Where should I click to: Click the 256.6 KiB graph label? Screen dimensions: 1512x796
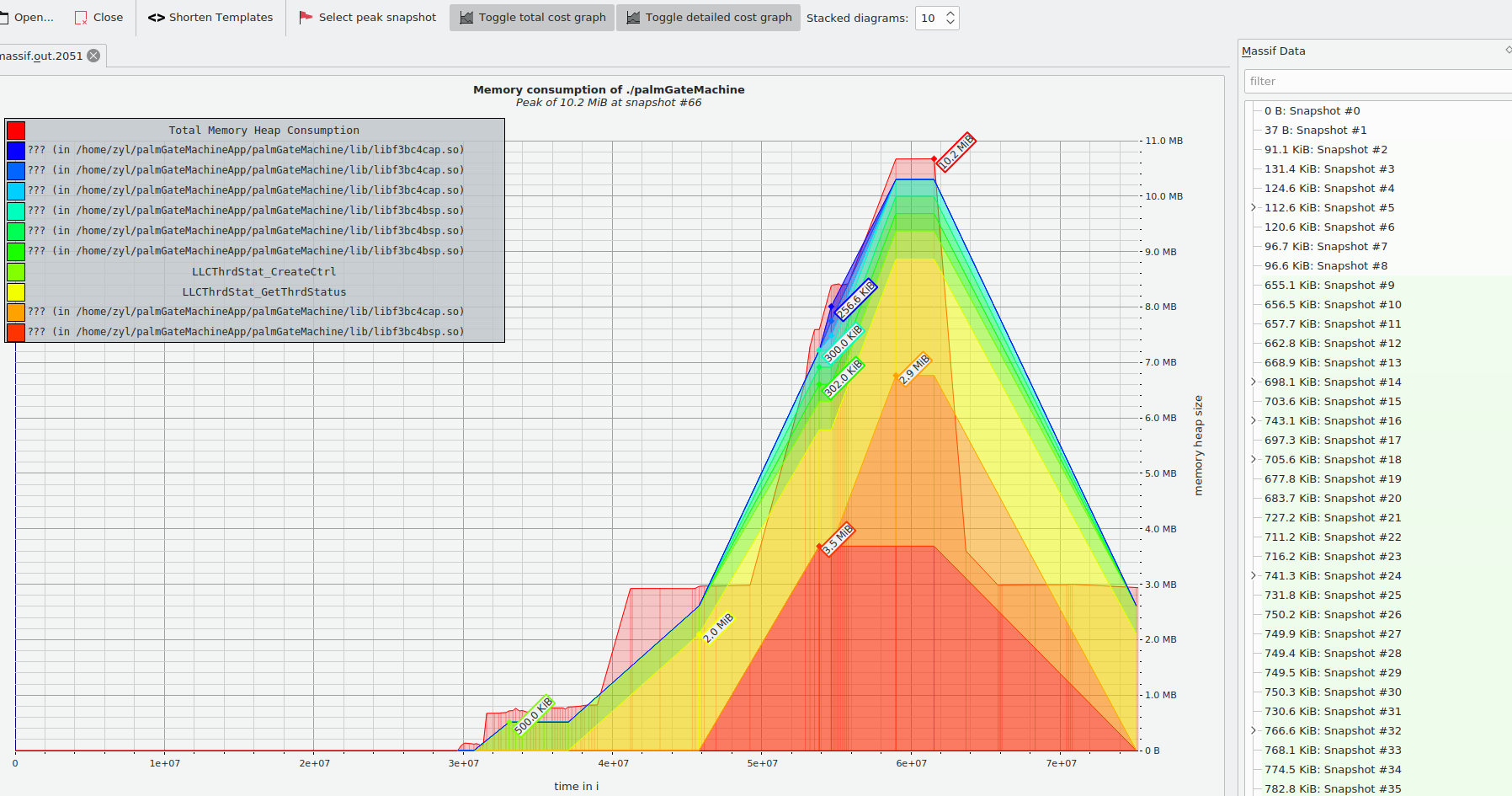click(x=854, y=299)
